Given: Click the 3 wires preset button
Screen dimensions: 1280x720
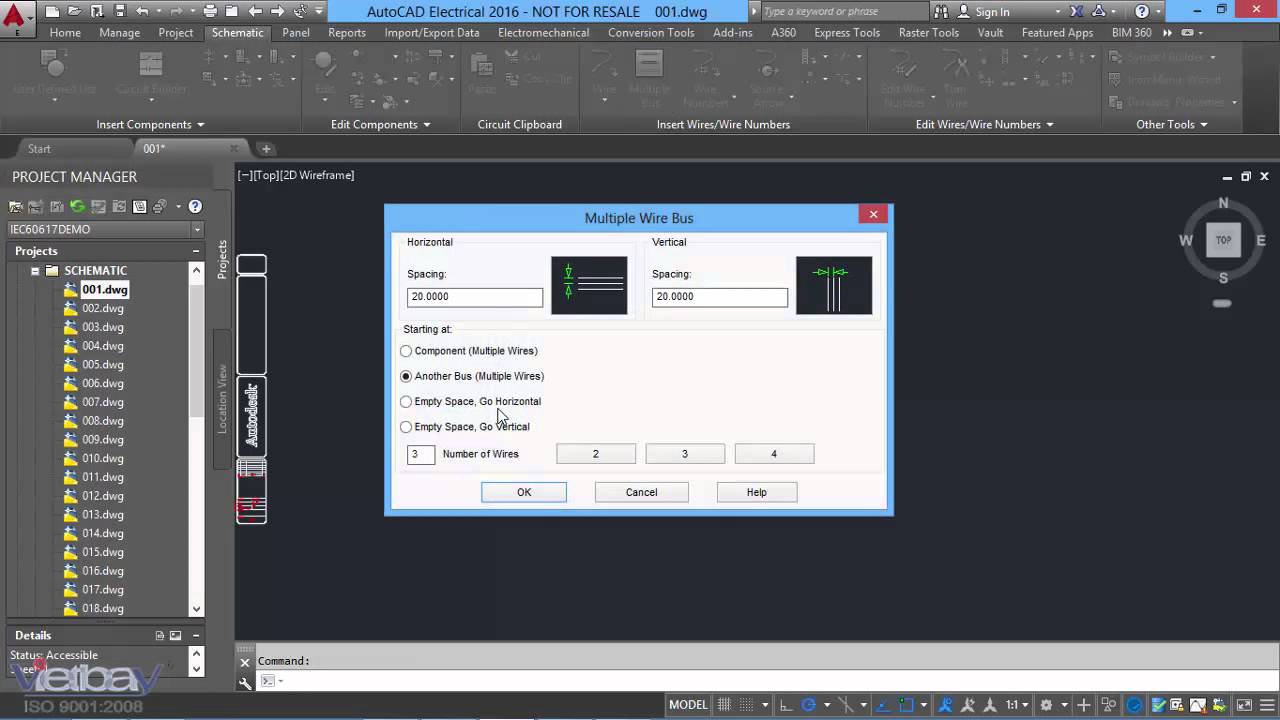Looking at the screenshot, I should pyautogui.click(x=685, y=454).
